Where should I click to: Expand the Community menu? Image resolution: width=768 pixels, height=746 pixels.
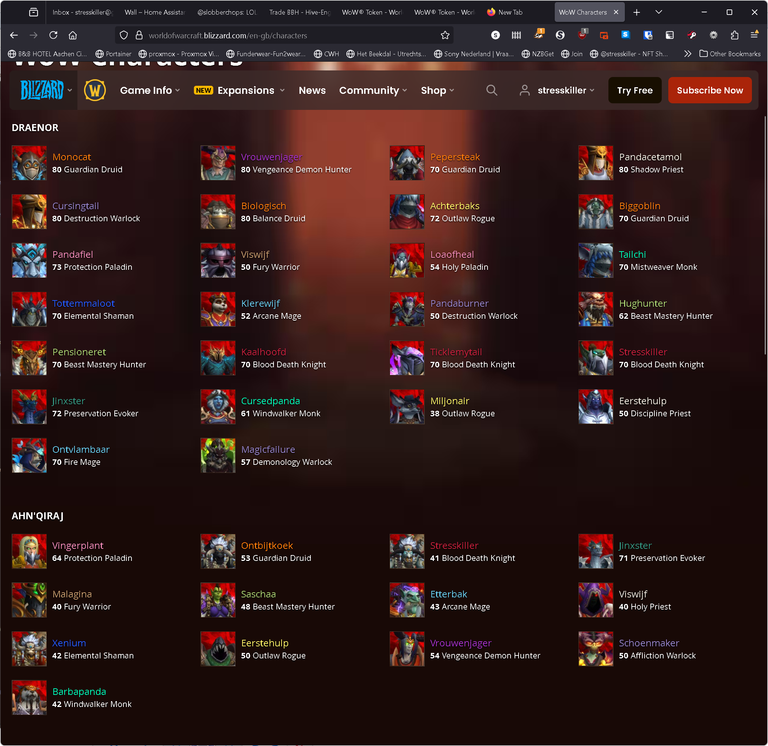tap(373, 90)
